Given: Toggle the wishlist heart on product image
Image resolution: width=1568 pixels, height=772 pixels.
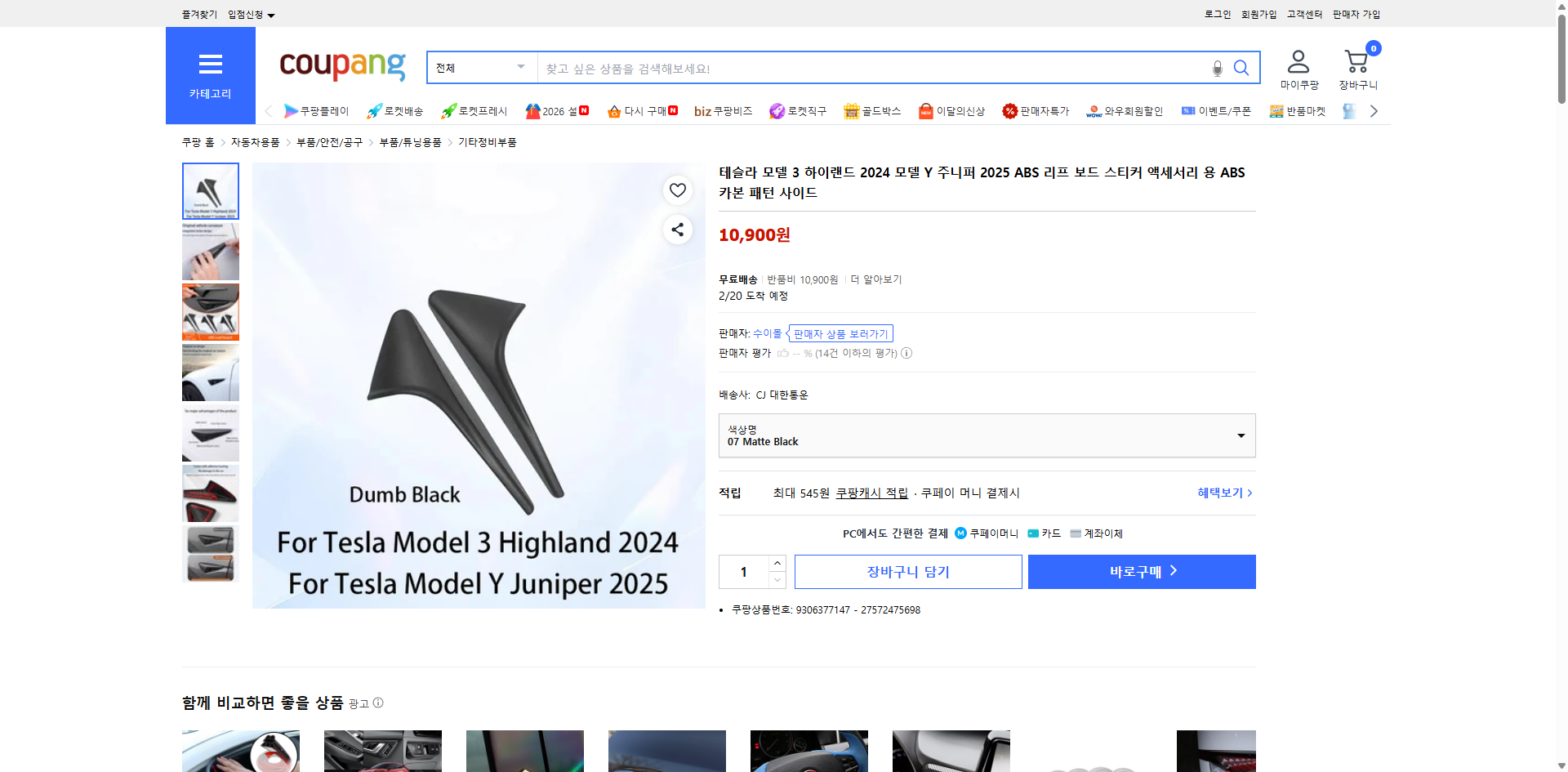Looking at the screenshot, I should (677, 190).
